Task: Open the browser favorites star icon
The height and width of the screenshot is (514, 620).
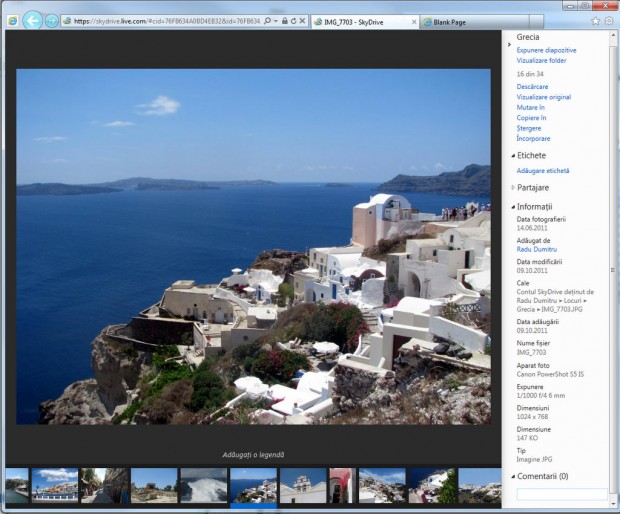Action: pyautogui.click(x=596, y=20)
